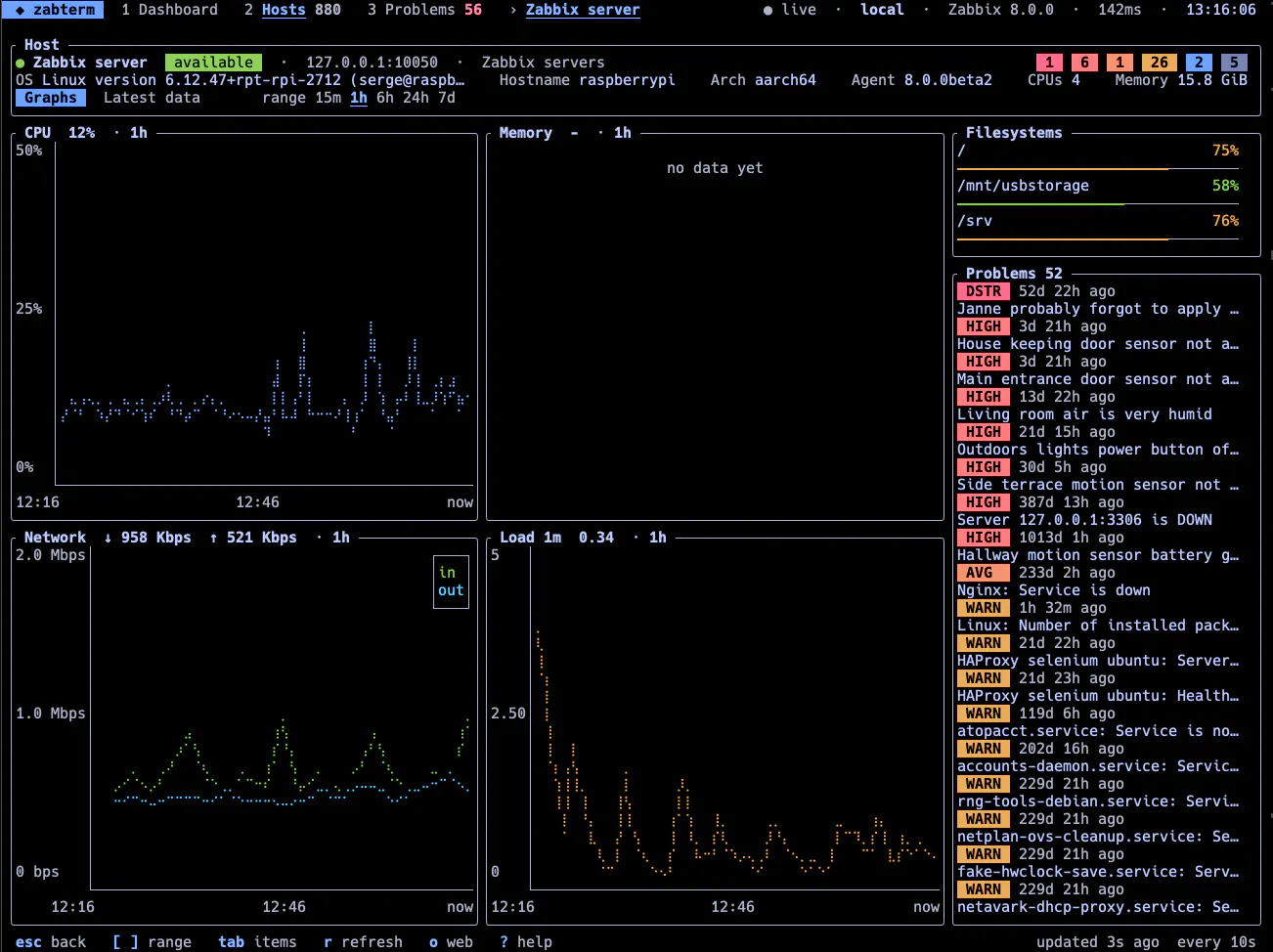Set range to 24h
The width and height of the screenshot is (1273, 952).
[x=416, y=98]
